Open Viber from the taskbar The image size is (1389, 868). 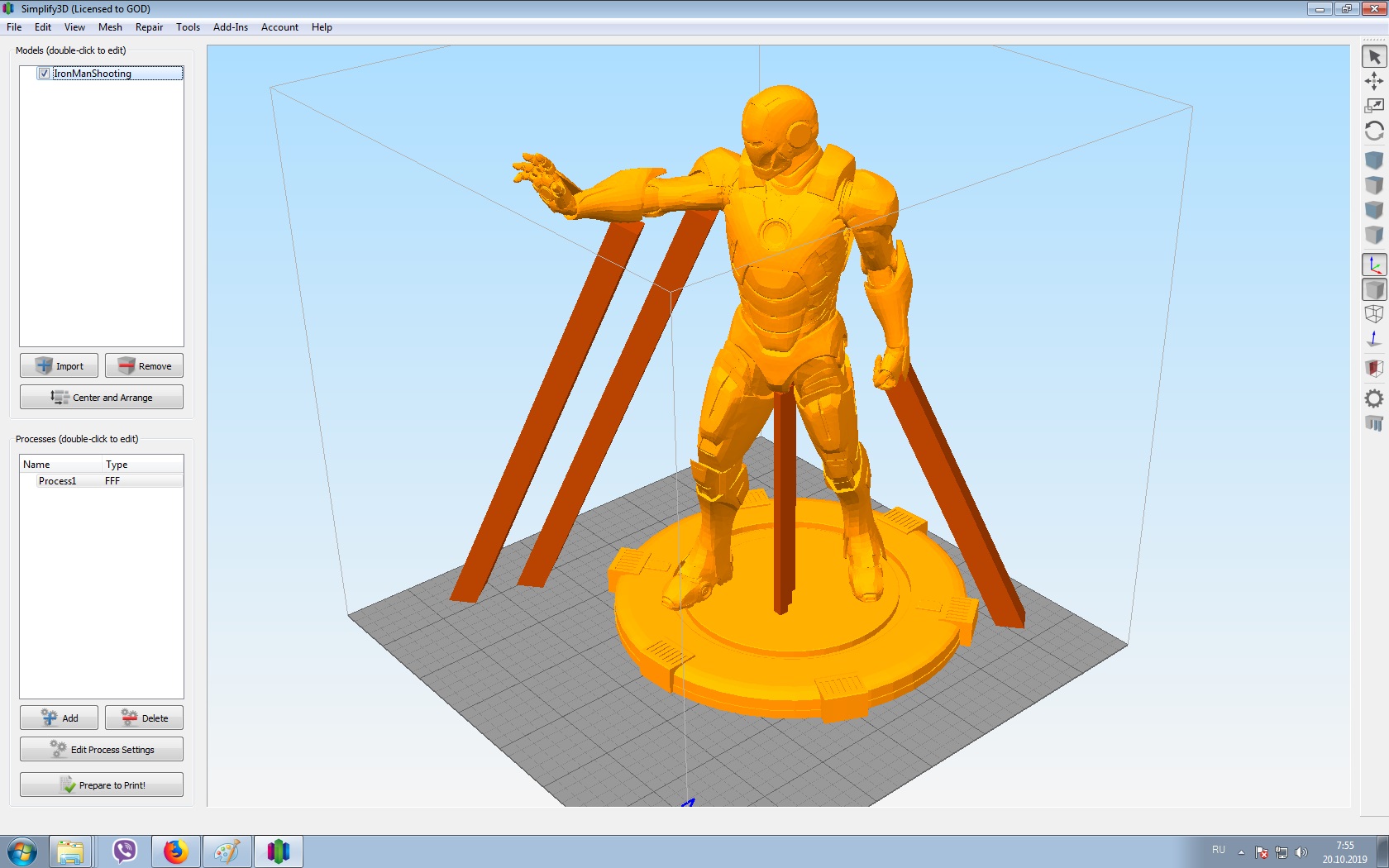[124, 851]
